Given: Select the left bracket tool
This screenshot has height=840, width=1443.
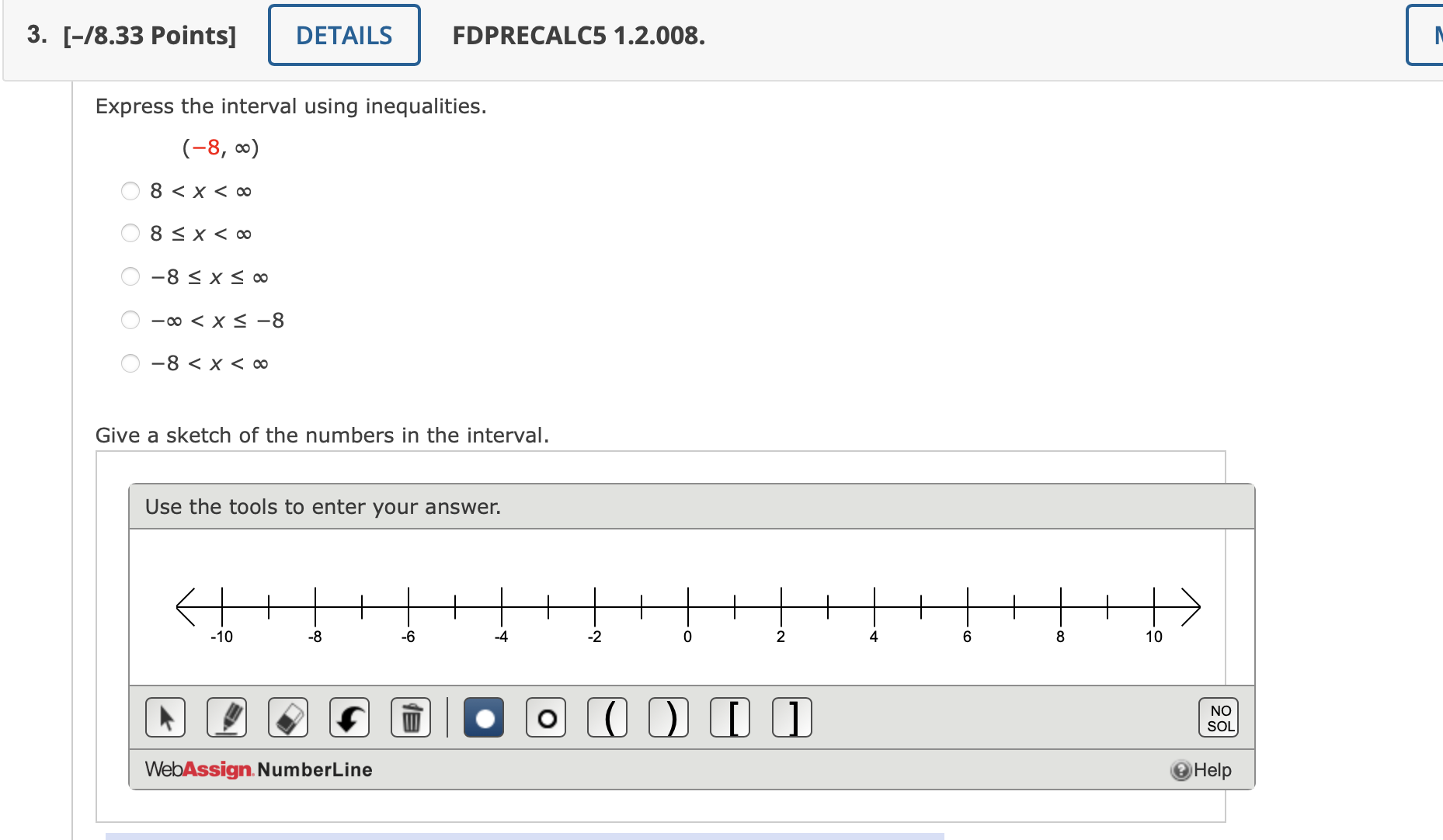Looking at the screenshot, I should 730,717.
